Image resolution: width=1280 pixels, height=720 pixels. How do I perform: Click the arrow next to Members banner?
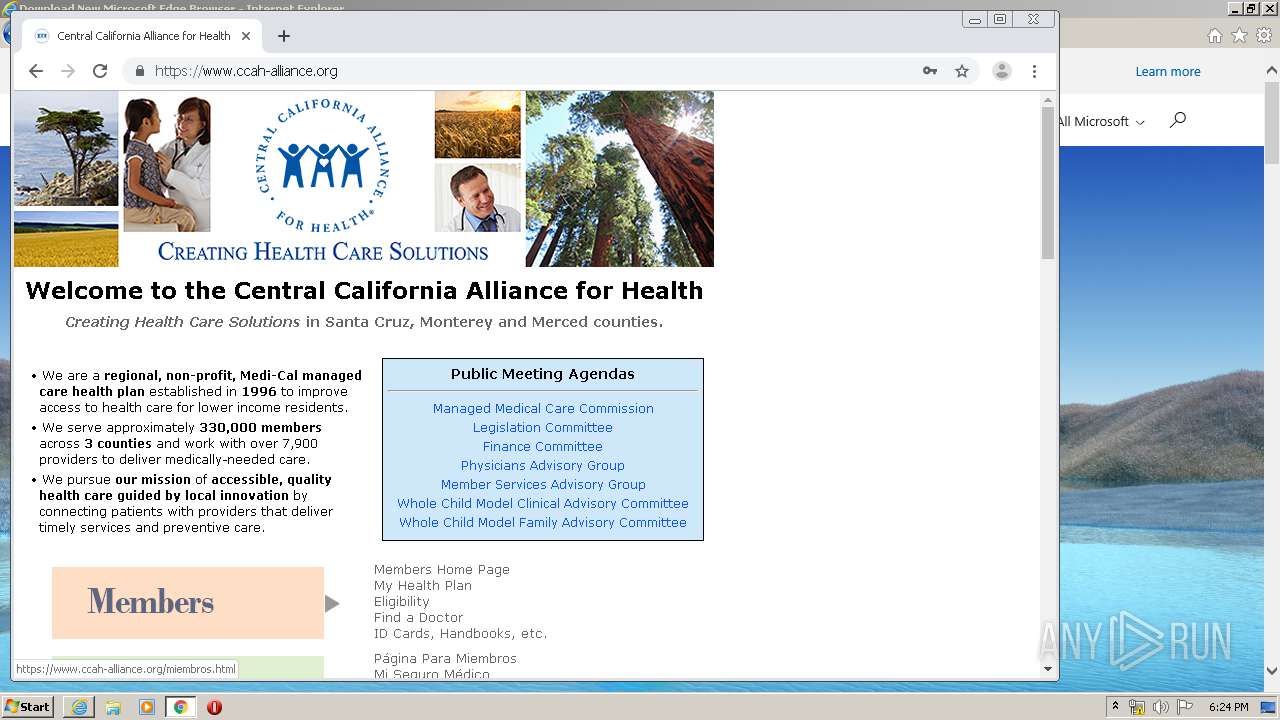332,604
